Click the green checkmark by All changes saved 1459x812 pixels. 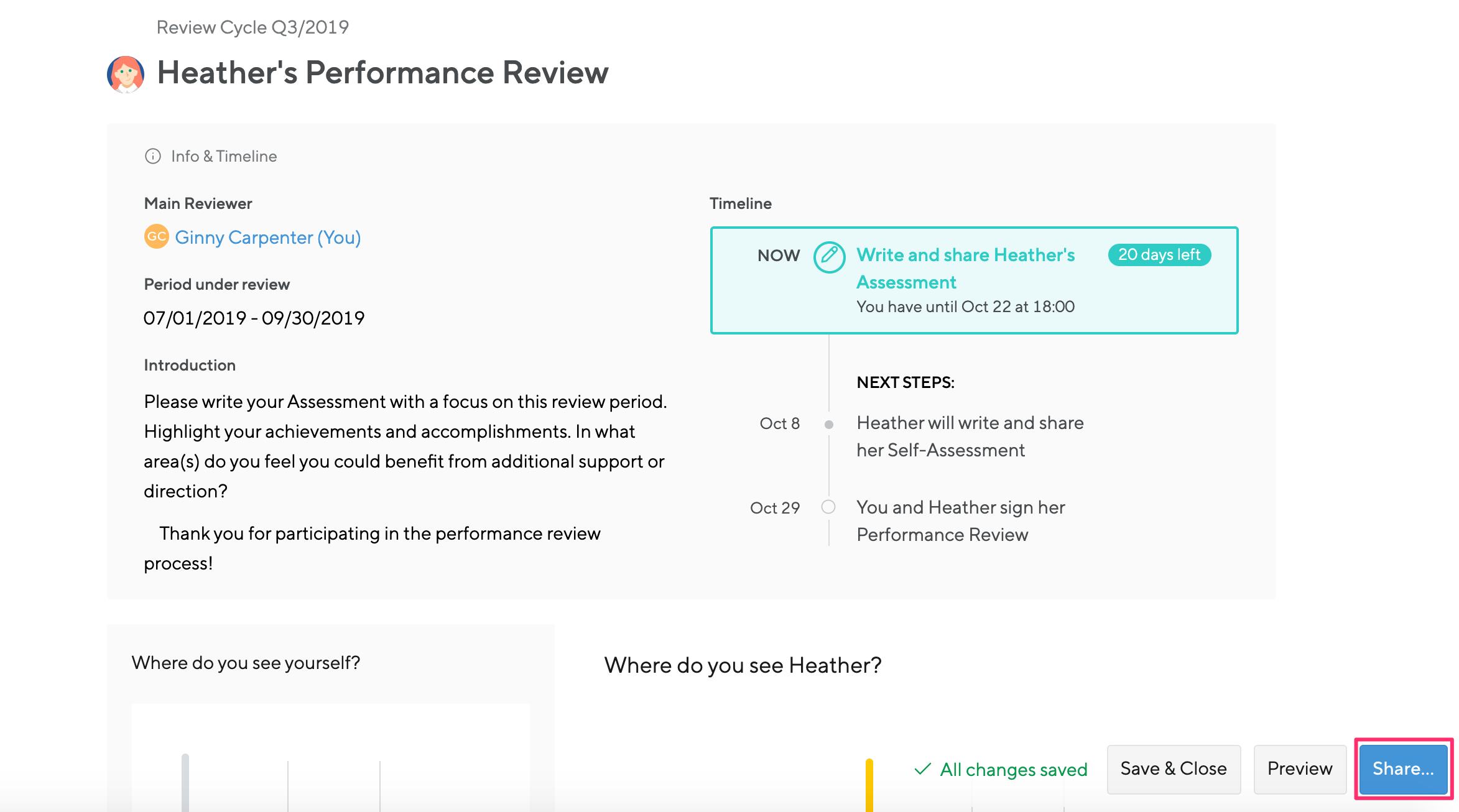point(923,769)
